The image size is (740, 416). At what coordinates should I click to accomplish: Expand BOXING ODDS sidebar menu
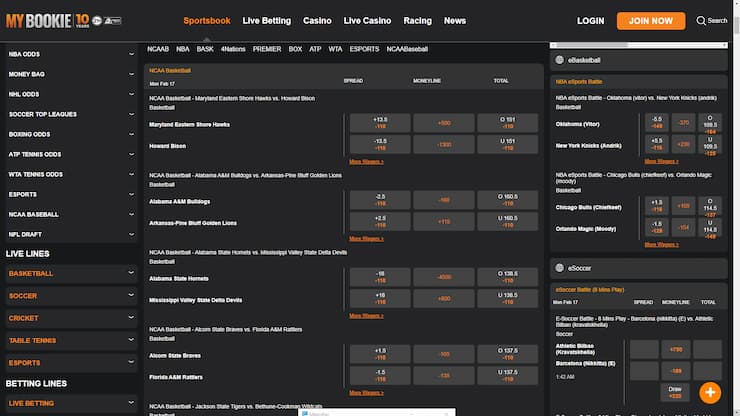pyautogui.click(x=71, y=135)
